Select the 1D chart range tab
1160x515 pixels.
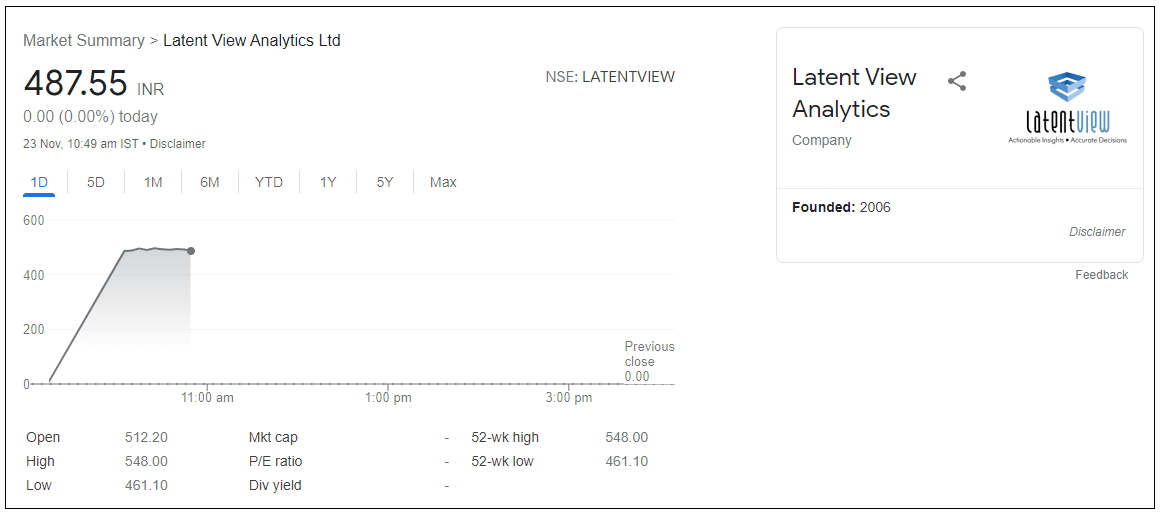(x=39, y=182)
